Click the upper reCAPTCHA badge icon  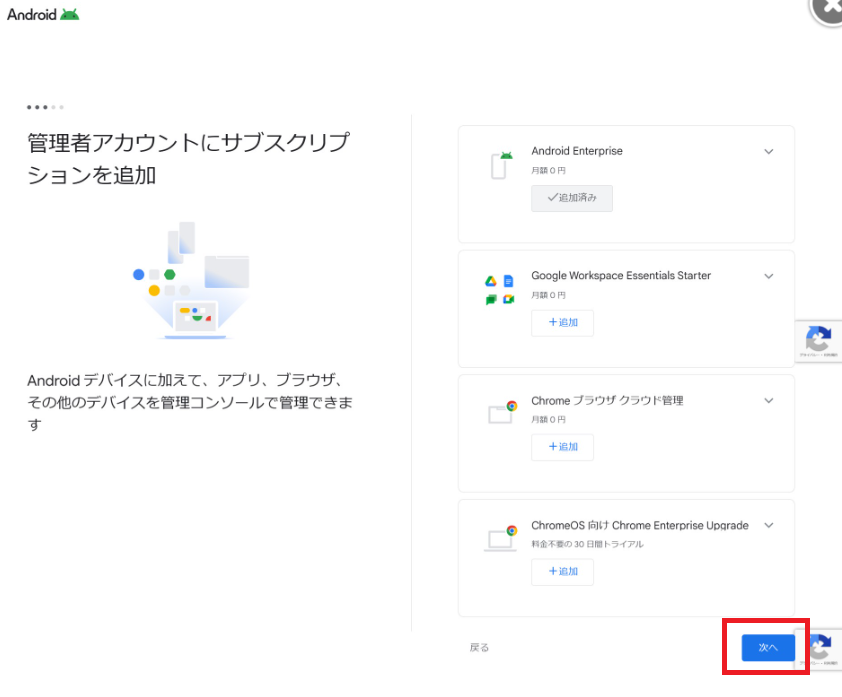pyautogui.click(x=818, y=340)
